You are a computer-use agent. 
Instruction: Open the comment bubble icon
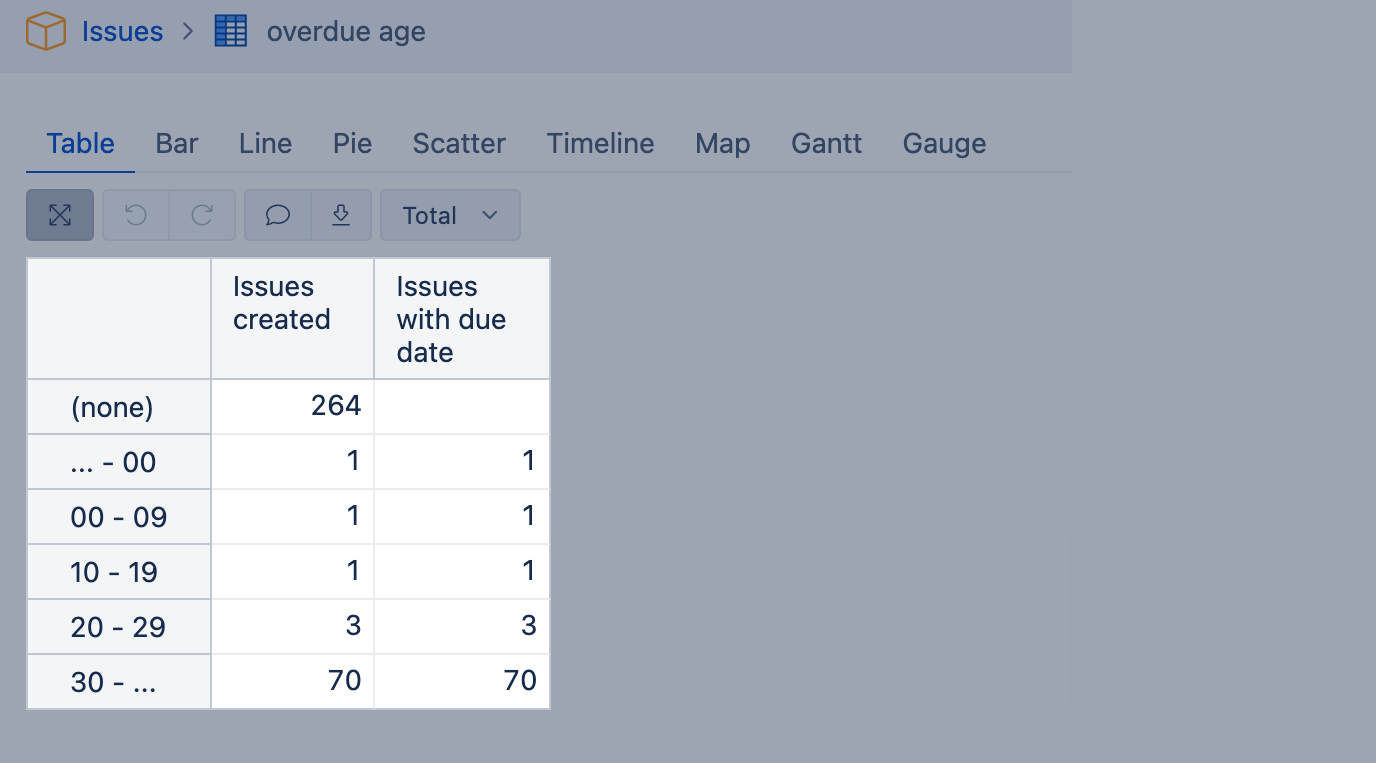[x=278, y=215]
